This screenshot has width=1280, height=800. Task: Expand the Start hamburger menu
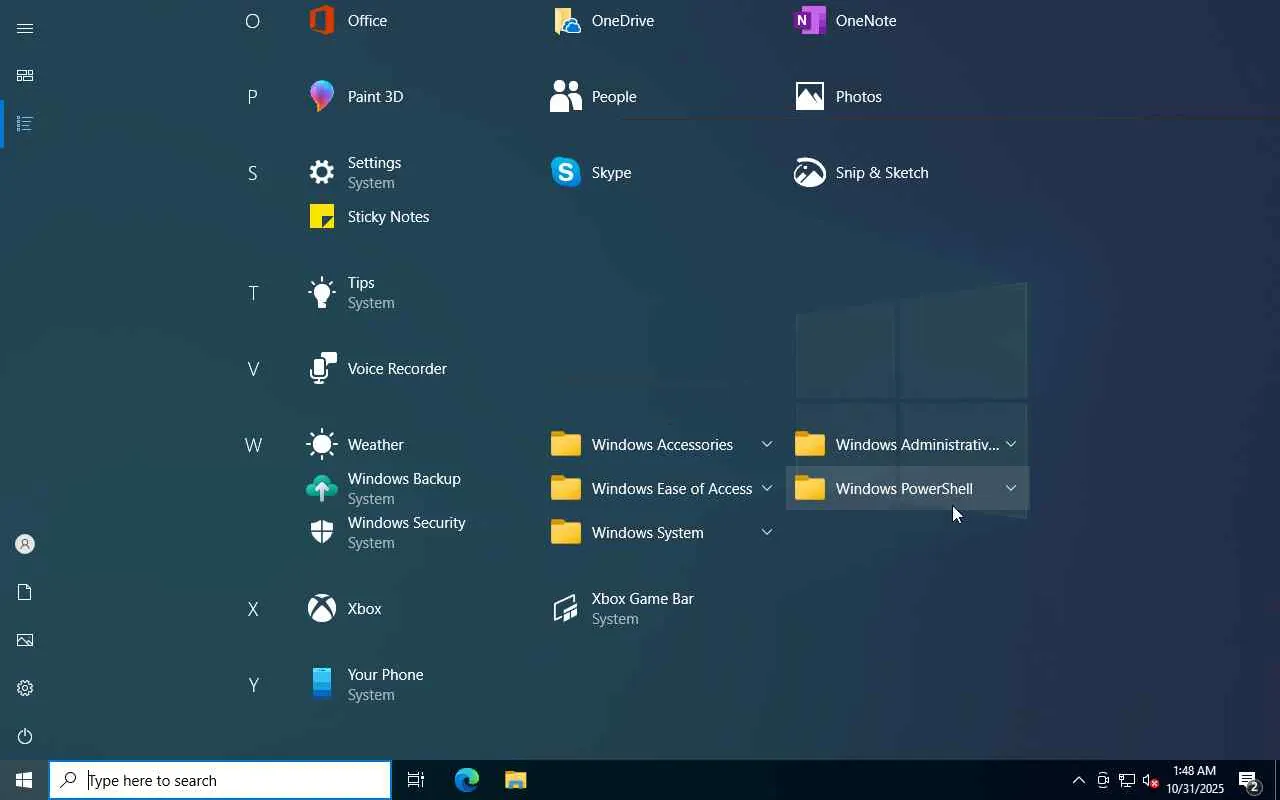tap(25, 28)
